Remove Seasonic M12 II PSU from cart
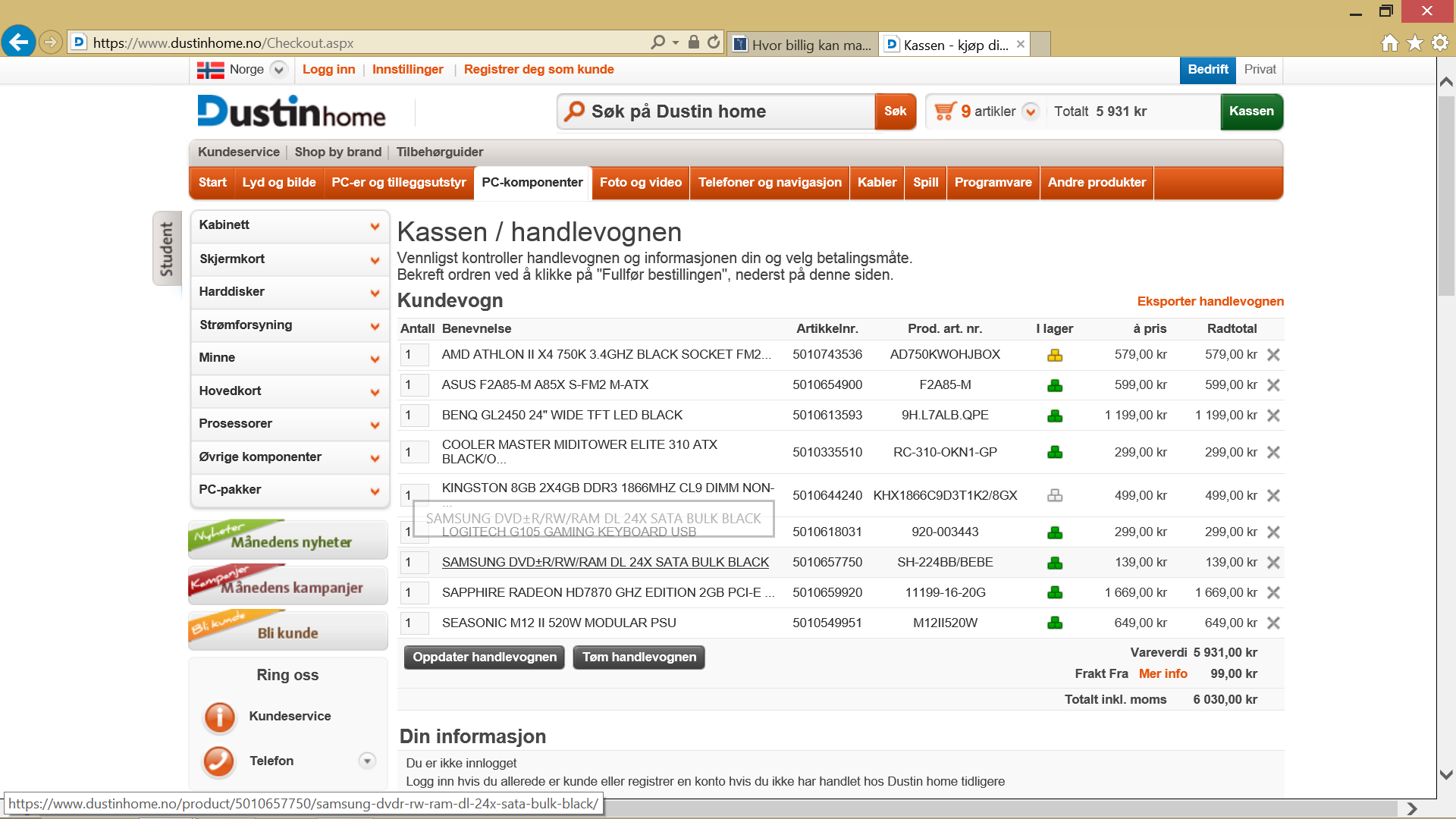This screenshot has height=819, width=1456. coord(1273,623)
